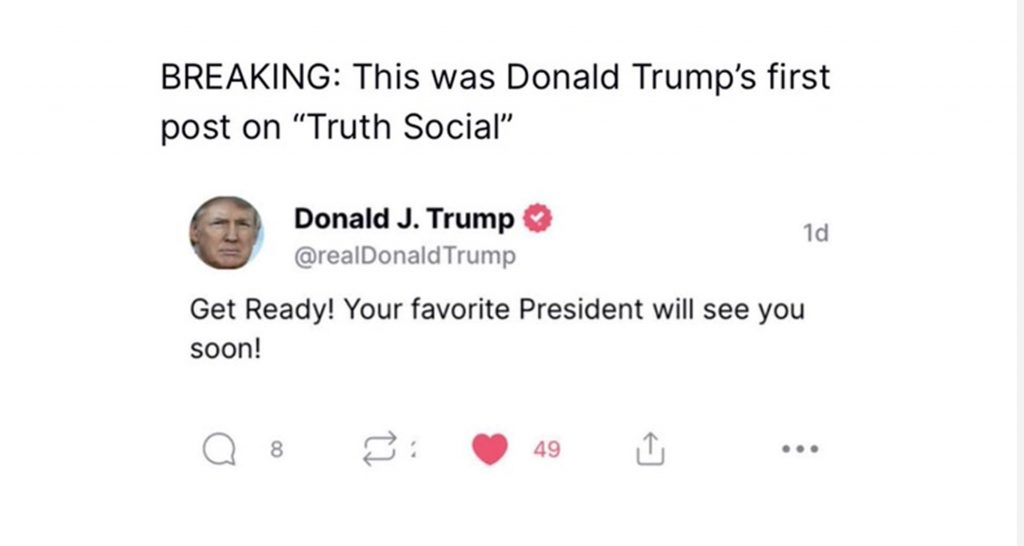Open the profile picture avatar
This screenshot has width=1024, height=546.
click(x=226, y=233)
